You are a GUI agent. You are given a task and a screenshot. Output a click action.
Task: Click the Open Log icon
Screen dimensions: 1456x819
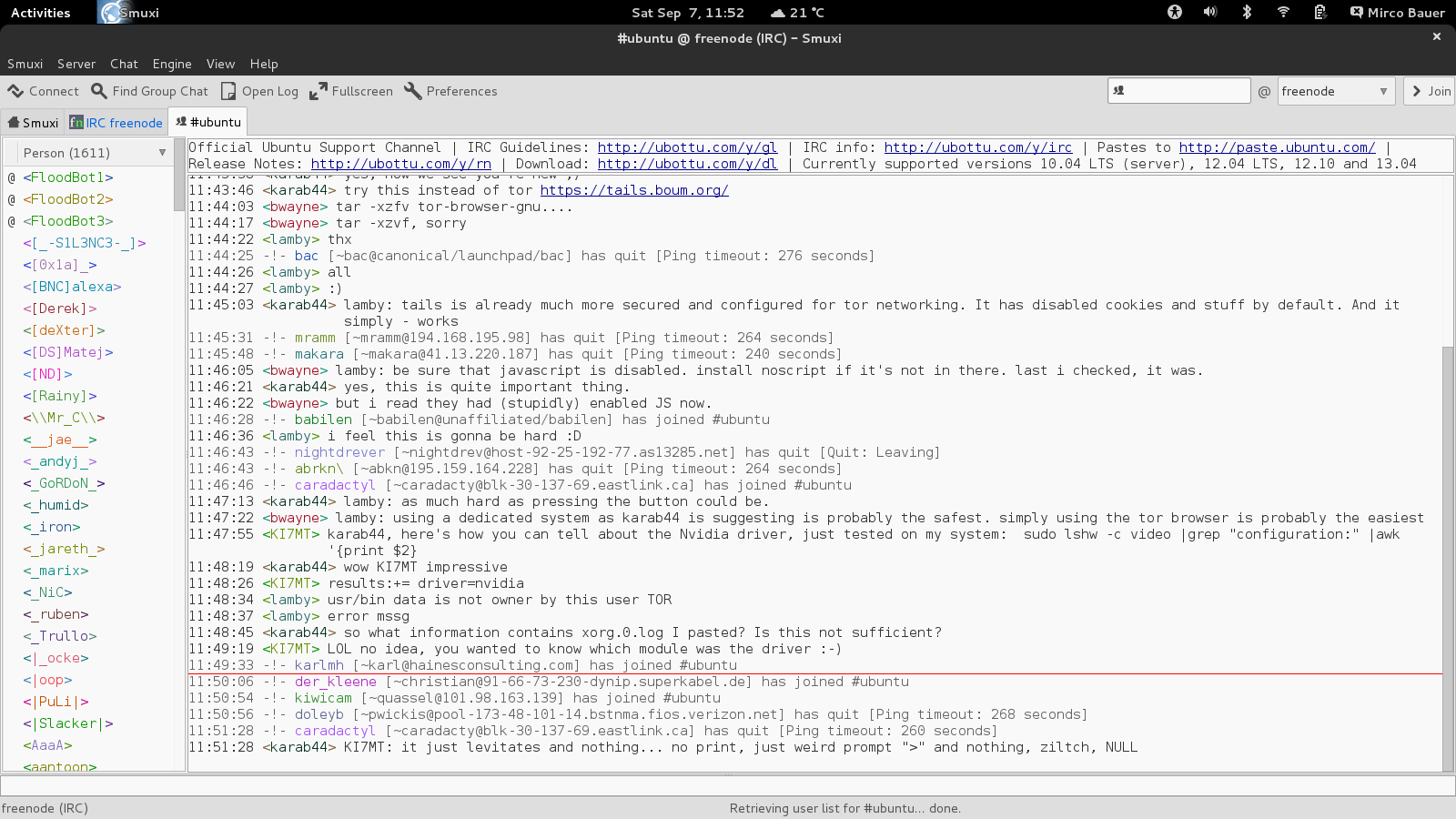click(229, 91)
